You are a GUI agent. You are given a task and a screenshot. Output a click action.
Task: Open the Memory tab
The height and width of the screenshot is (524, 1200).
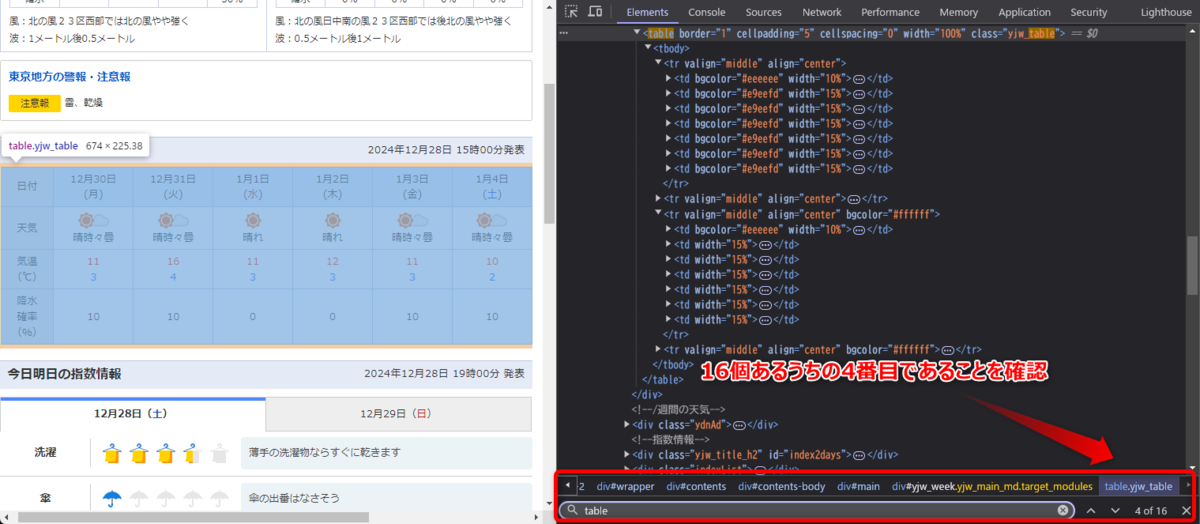pyautogui.click(x=959, y=12)
